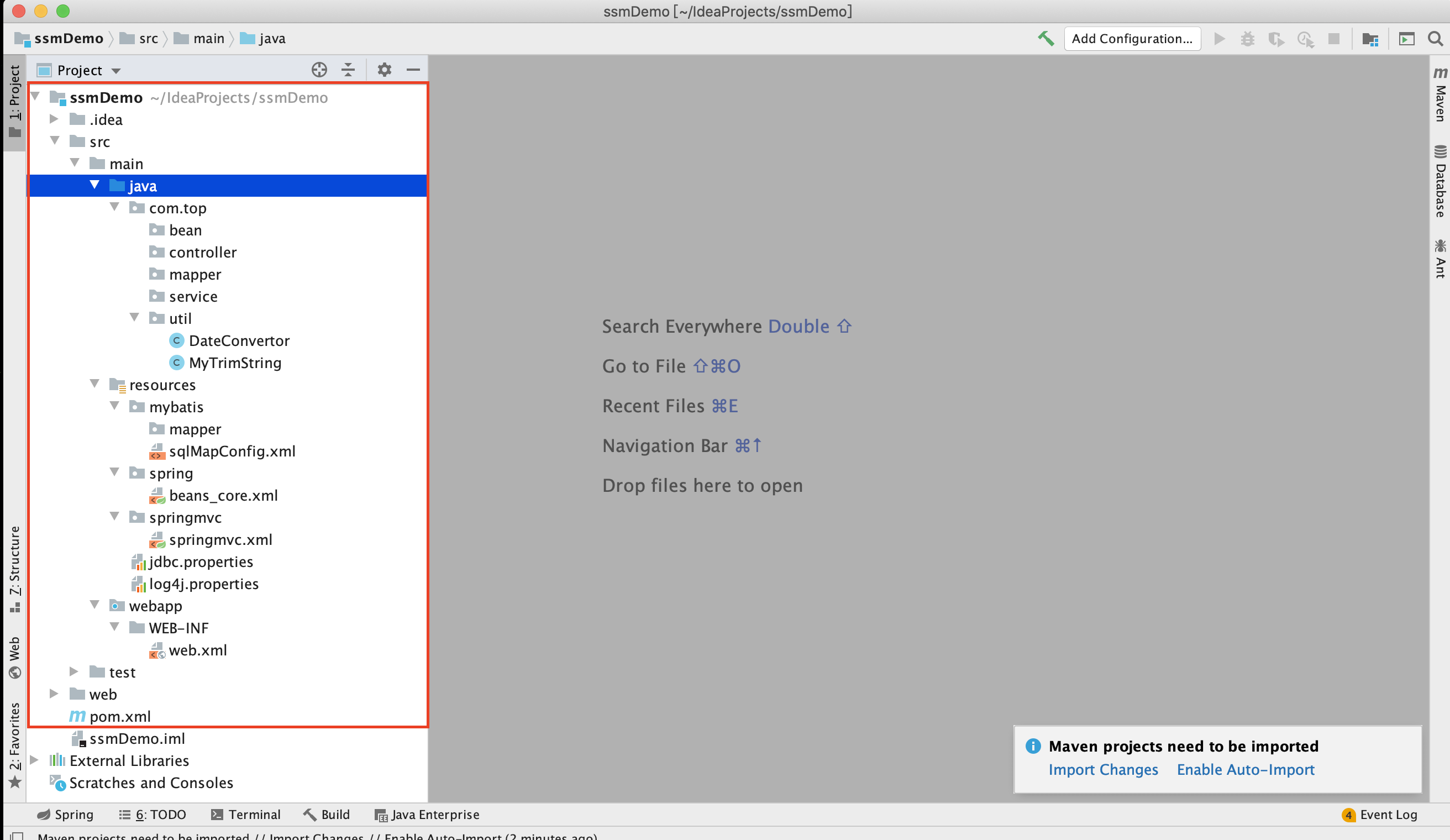Open Project Structure icon in toolbar
The image size is (1450, 840).
pos(1370,39)
